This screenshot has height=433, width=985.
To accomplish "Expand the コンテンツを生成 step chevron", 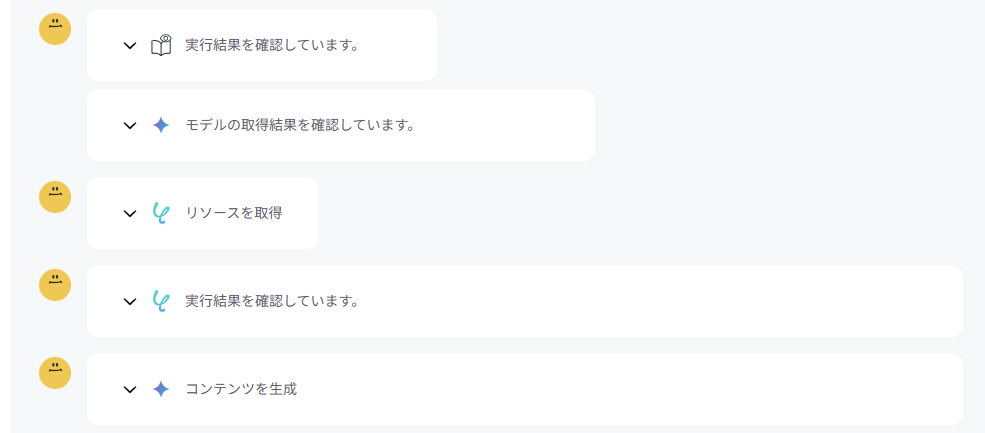I will click(130, 390).
